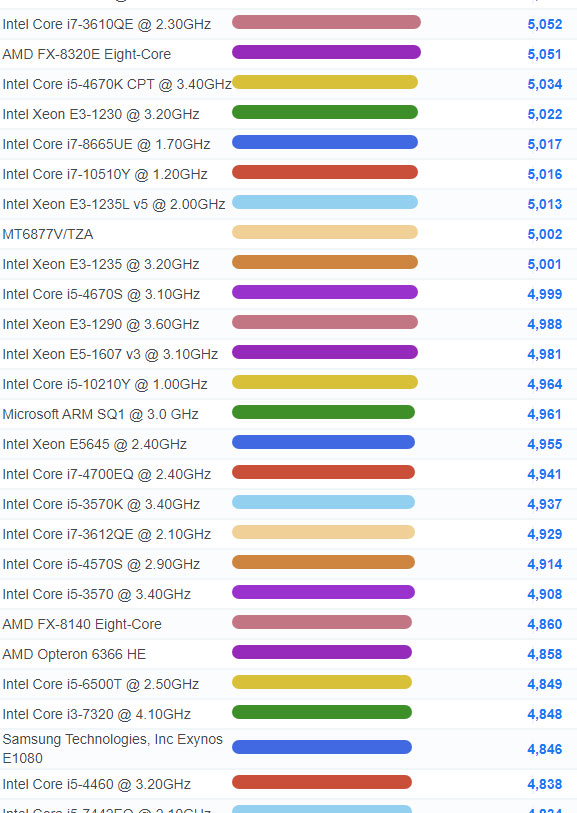This screenshot has width=577, height=813.
Task: Open AMD FX-8320E Eight-Core entry
Action: tap(87, 54)
